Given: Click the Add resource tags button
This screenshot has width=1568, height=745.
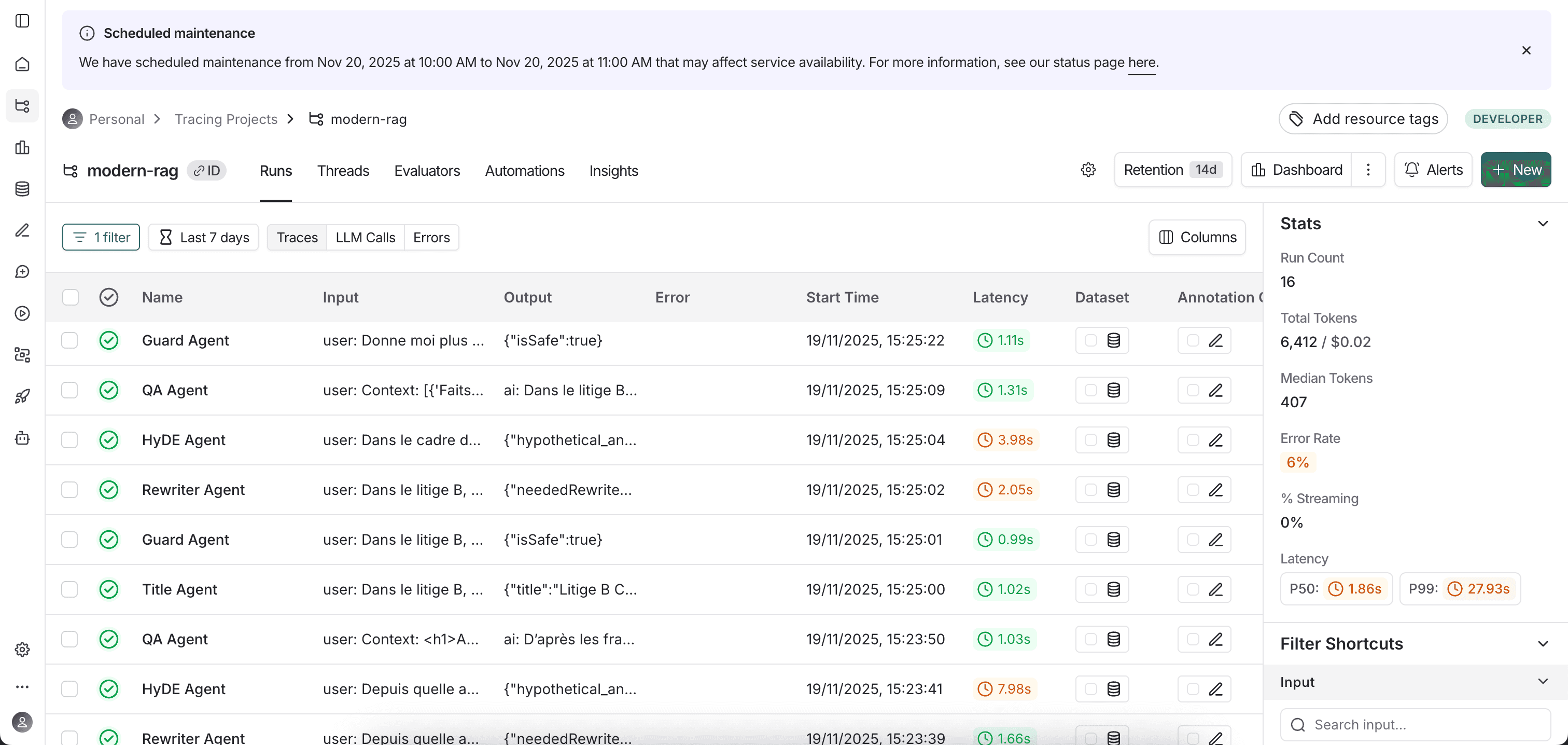Looking at the screenshot, I should (x=1363, y=119).
